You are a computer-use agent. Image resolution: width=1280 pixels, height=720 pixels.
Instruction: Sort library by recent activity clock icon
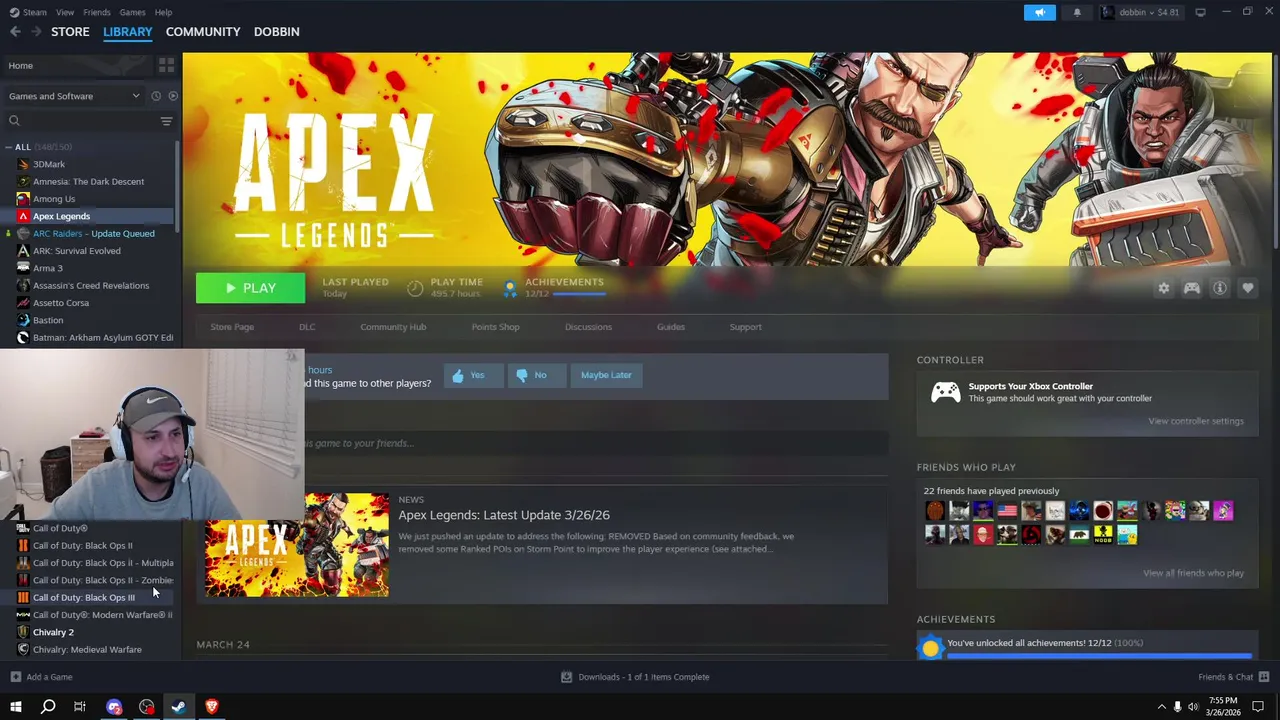(x=155, y=96)
